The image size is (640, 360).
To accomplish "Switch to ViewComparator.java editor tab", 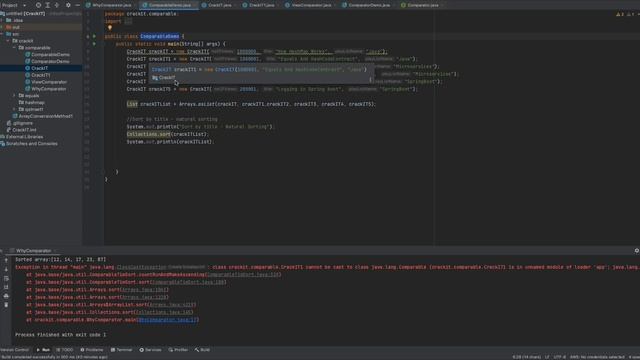I will pos(309,5).
